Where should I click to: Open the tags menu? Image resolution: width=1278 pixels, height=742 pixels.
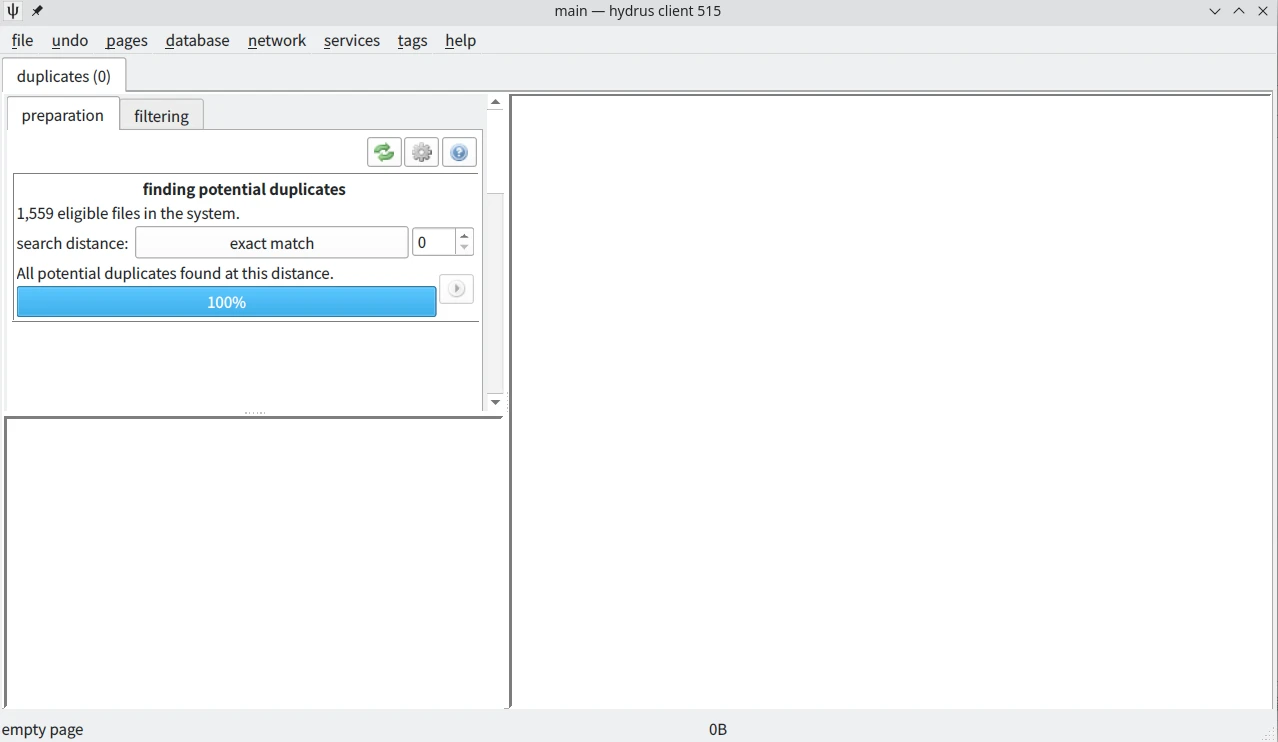point(412,40)
